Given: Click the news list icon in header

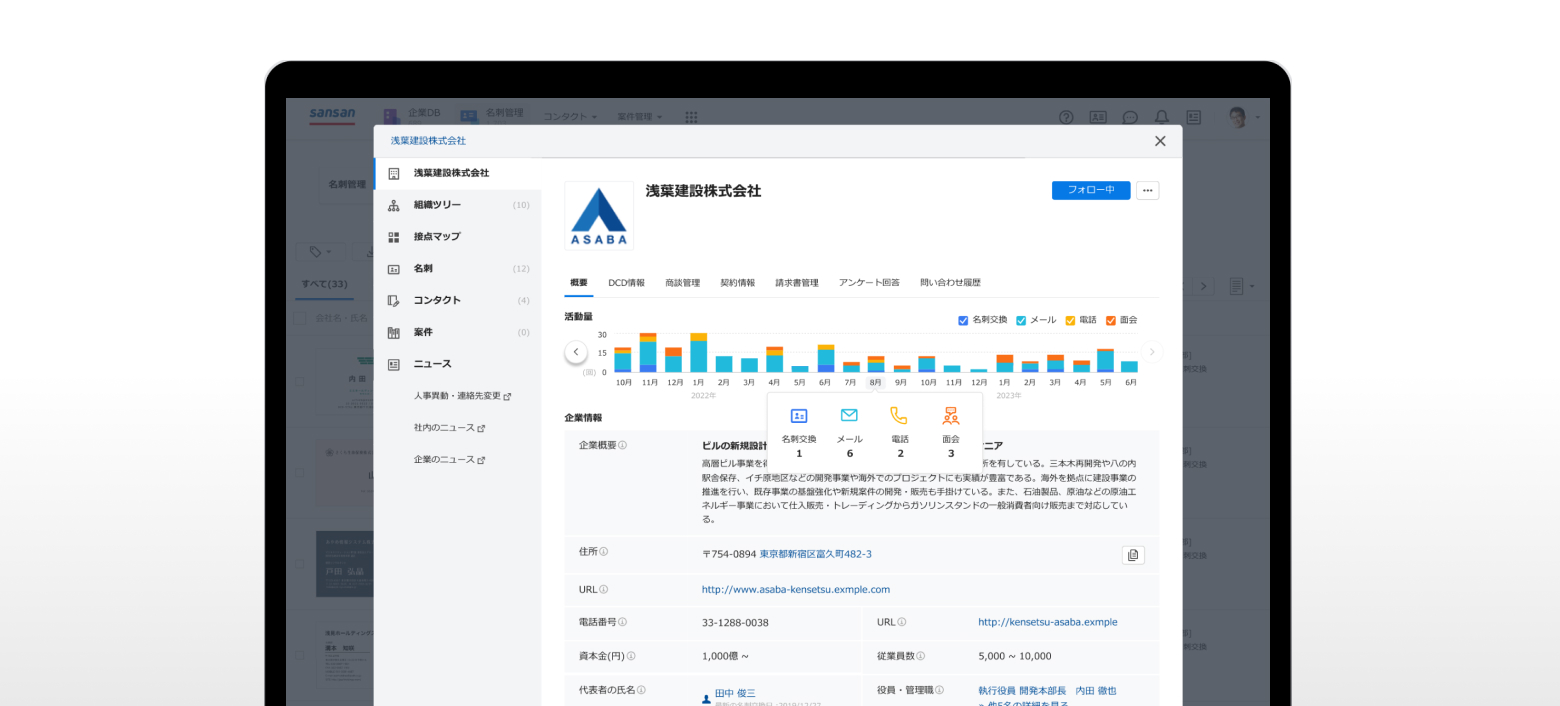Looking at the screenshot, I should coord(1193,117).
